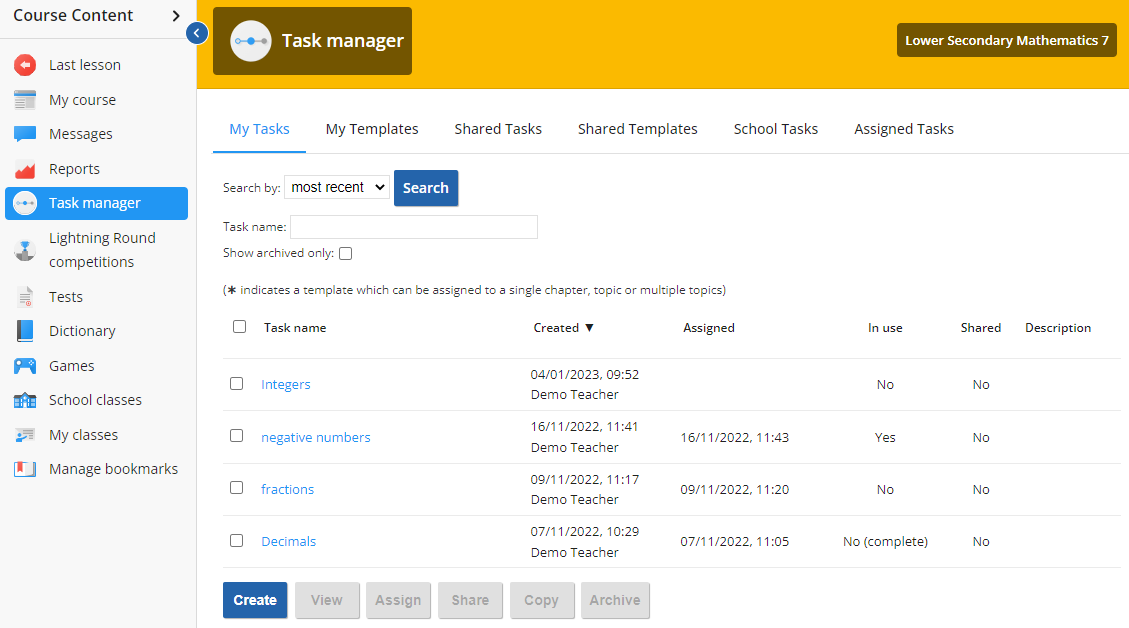Viewport: 1129px width, 628px height.
Task: Click the My classes icon
Action: (x=24, y=435)
